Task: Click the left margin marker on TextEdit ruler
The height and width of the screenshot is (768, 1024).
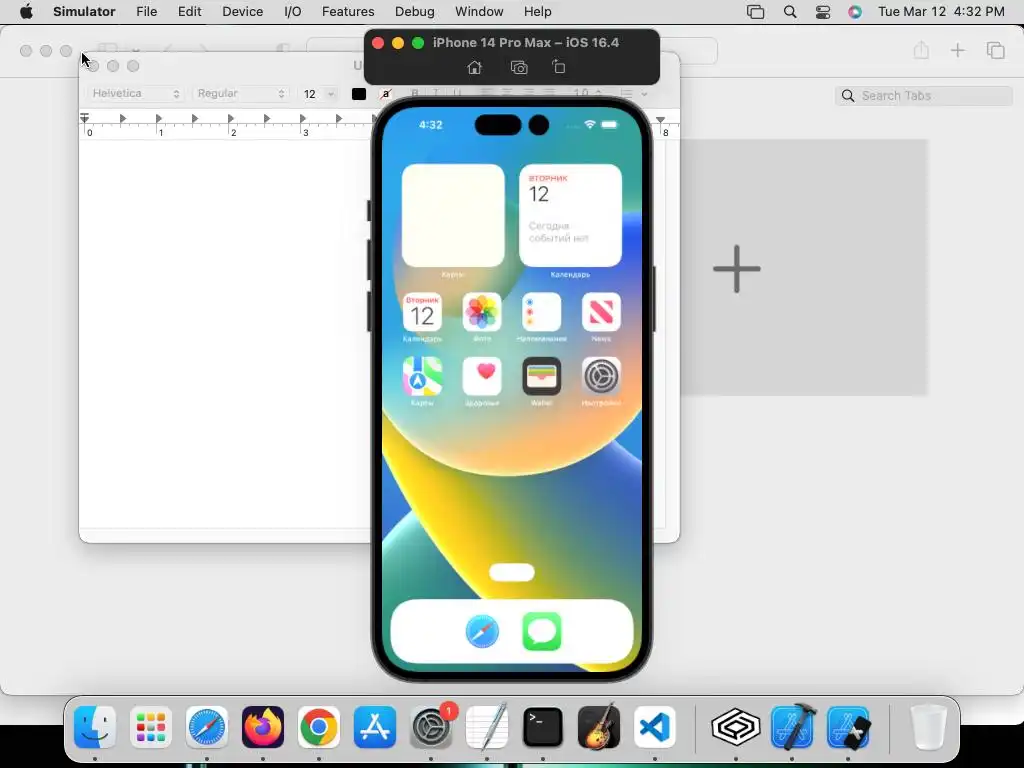Action: pos(84,118)
